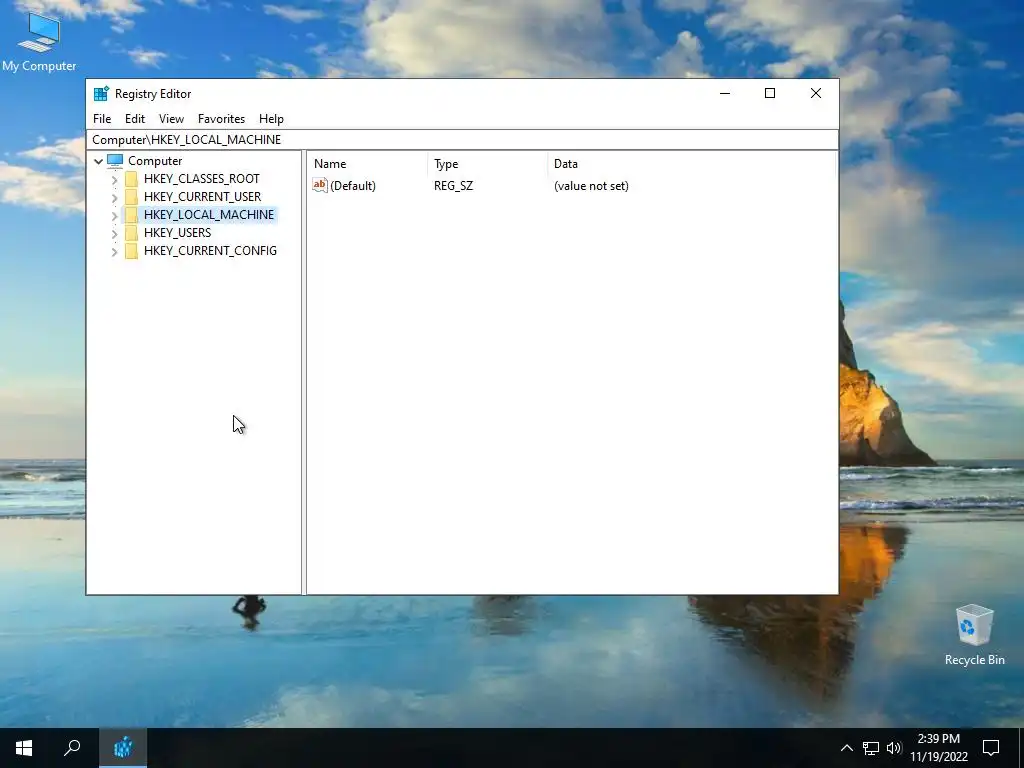Click the string value icon beside (Default)

click(x=319, y=185)
